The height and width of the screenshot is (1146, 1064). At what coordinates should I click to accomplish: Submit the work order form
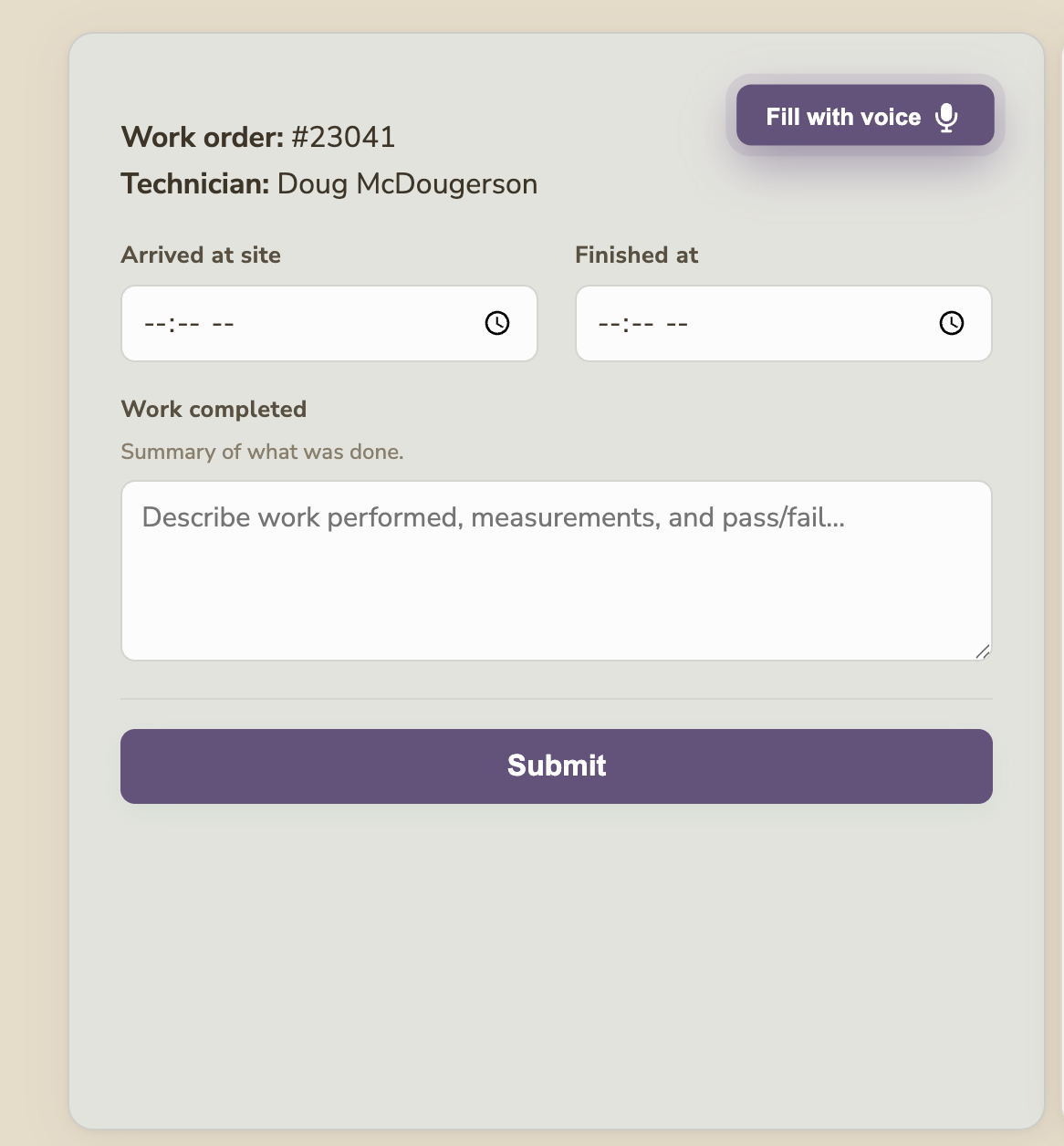point(557,766)
